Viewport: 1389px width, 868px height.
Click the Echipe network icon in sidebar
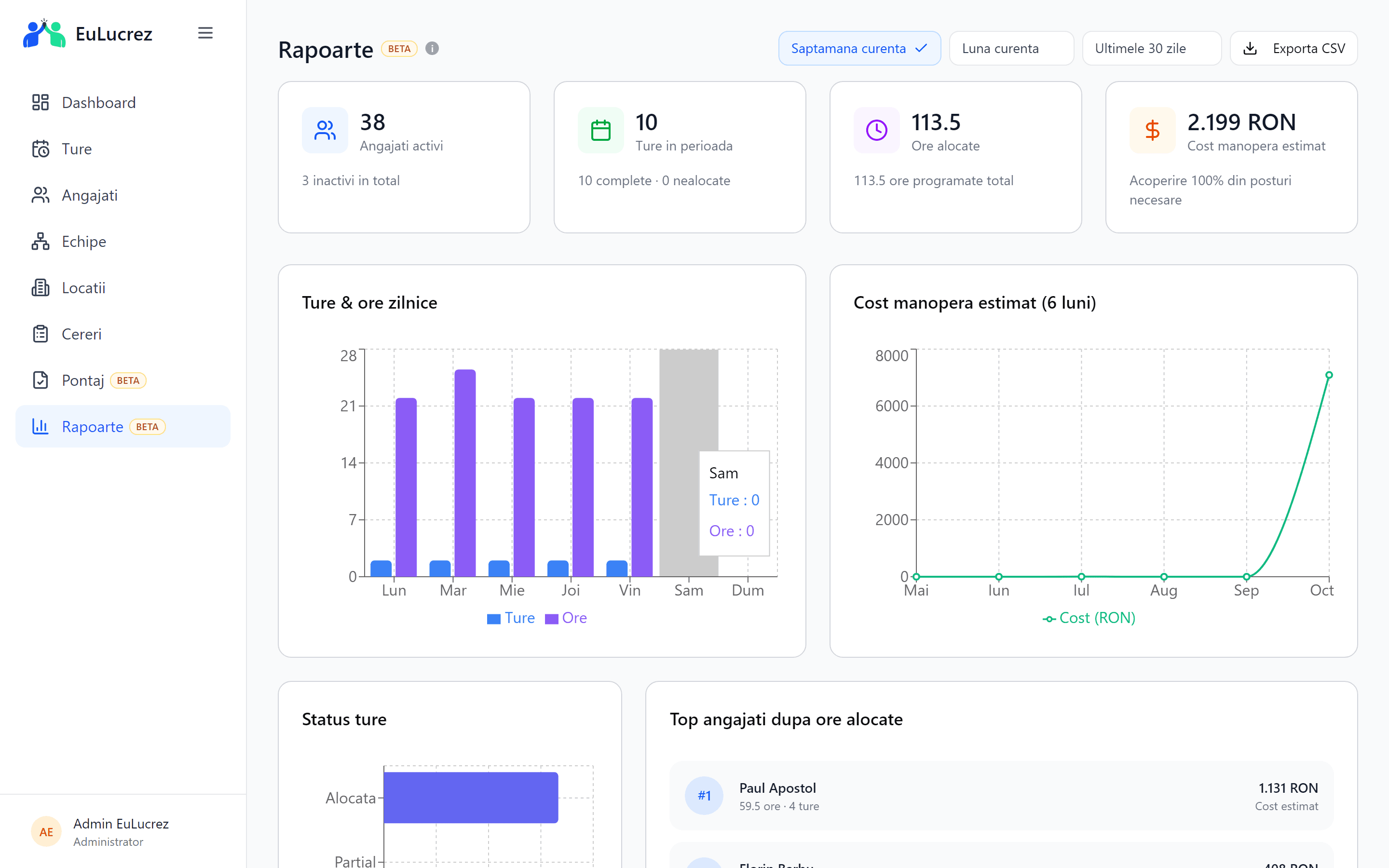(40, 242)
